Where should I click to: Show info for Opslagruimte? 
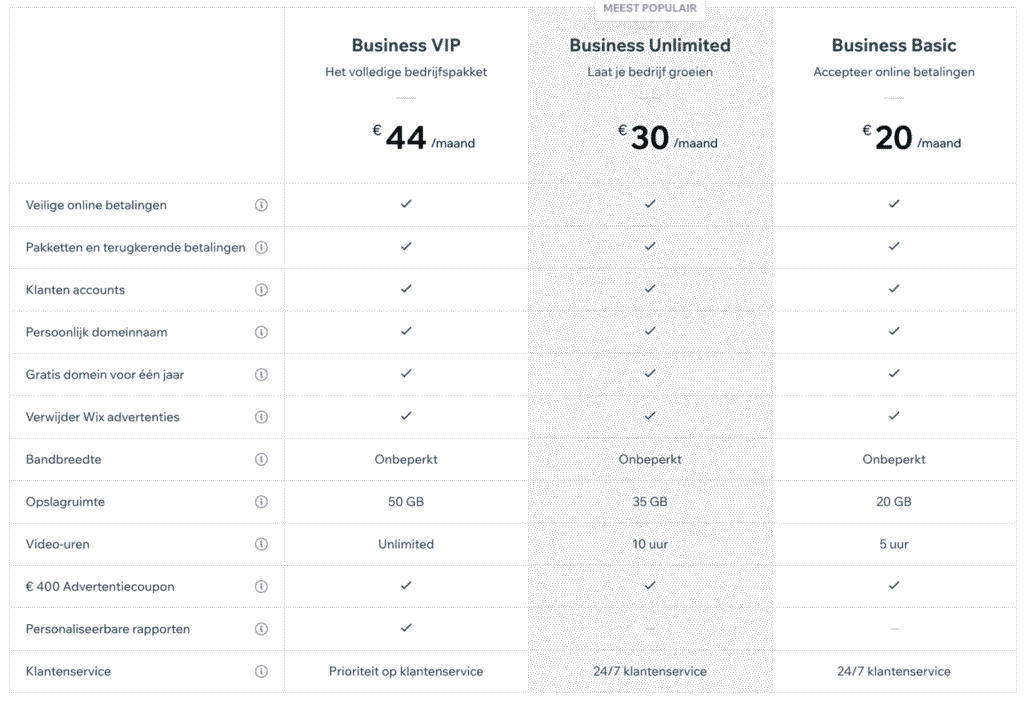pyautogui.click(x=261, y=501)
